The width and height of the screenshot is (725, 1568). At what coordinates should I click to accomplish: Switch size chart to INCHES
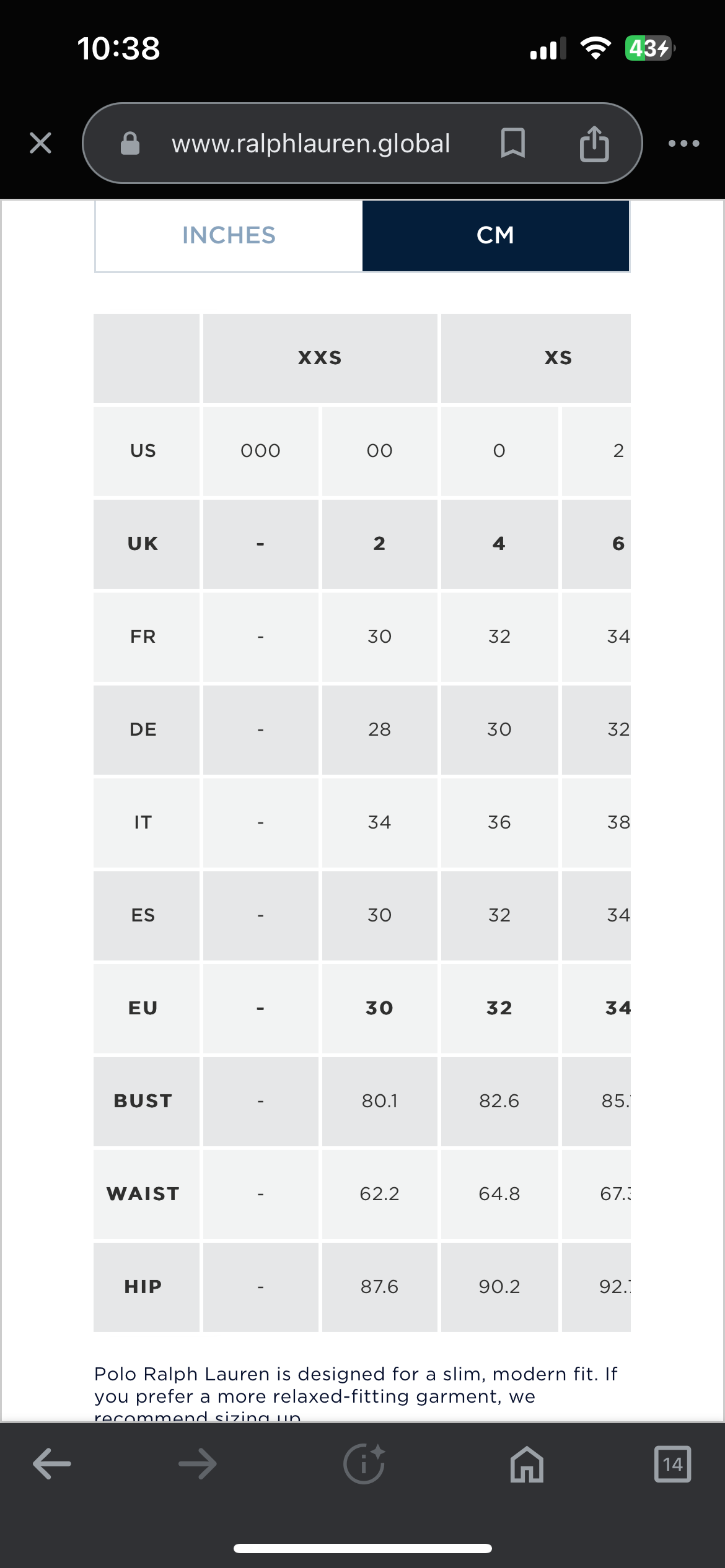[229, 235]
